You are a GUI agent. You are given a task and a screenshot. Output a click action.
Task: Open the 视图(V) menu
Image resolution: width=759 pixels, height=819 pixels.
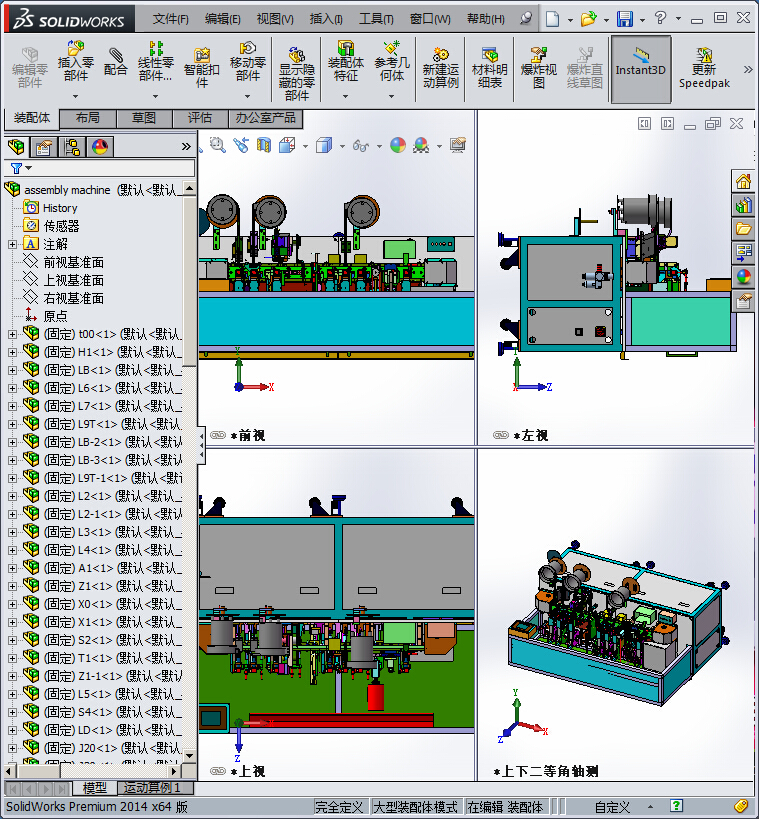pos(275,19)
